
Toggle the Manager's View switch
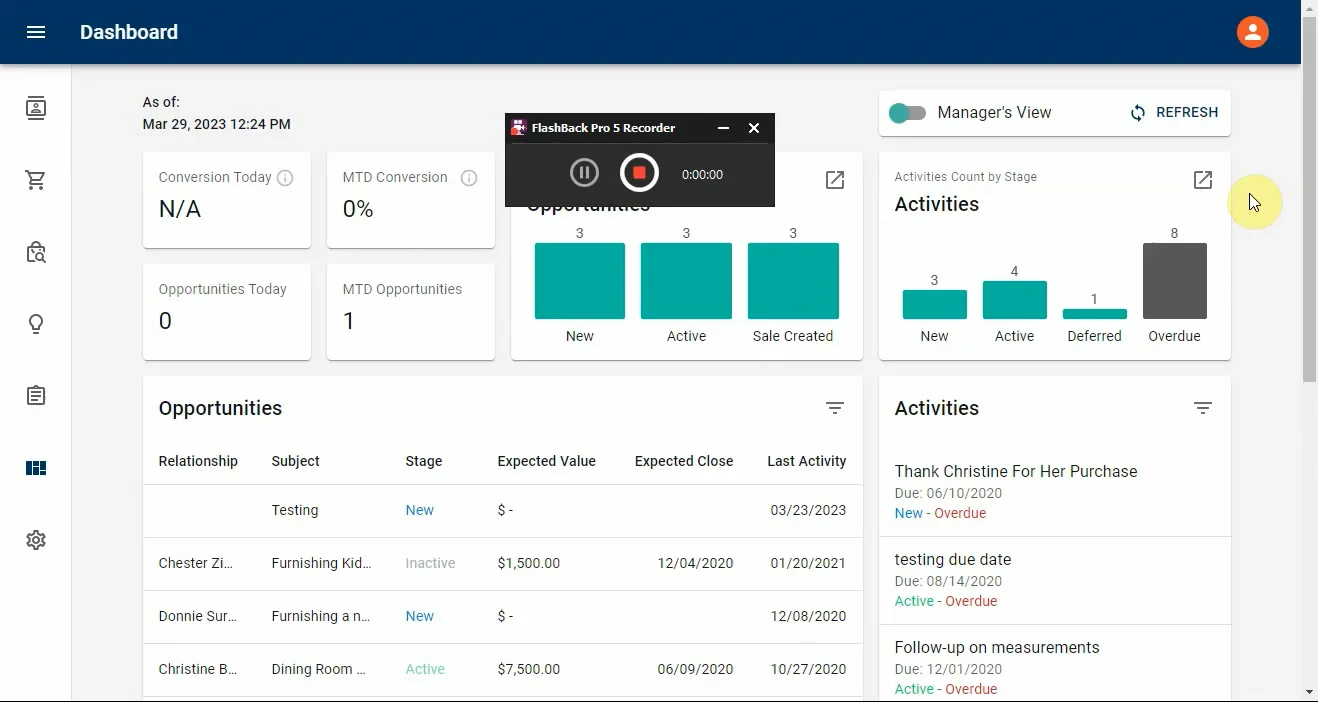[908, 113]
